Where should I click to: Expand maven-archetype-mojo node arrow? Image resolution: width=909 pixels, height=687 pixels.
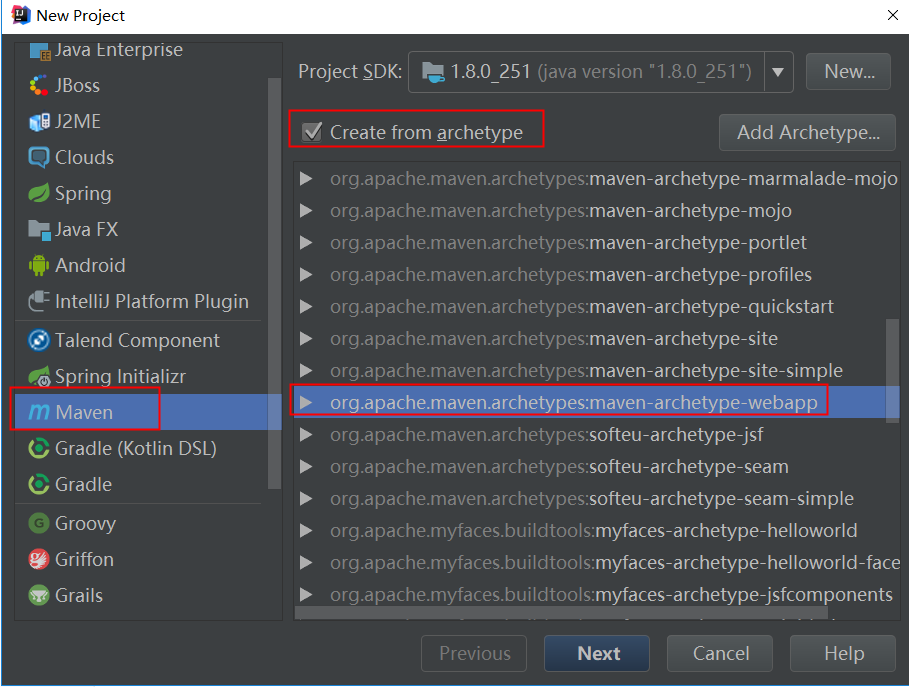306,210
